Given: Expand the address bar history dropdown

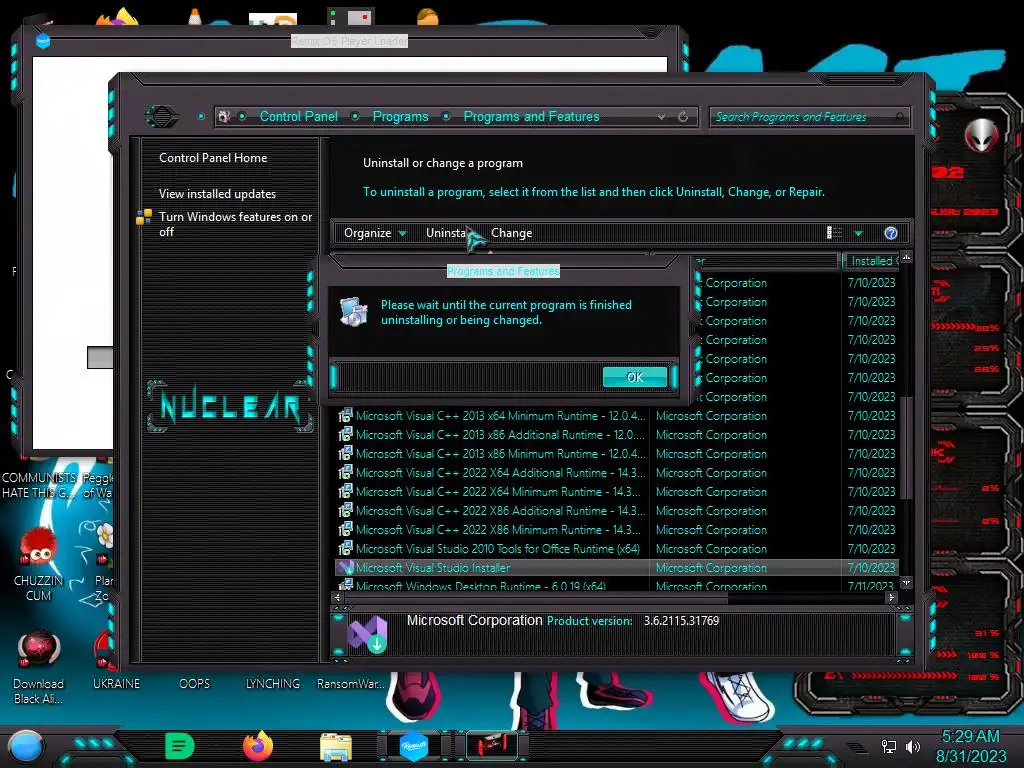Looking at the screenshot, I should coord(662,117).
